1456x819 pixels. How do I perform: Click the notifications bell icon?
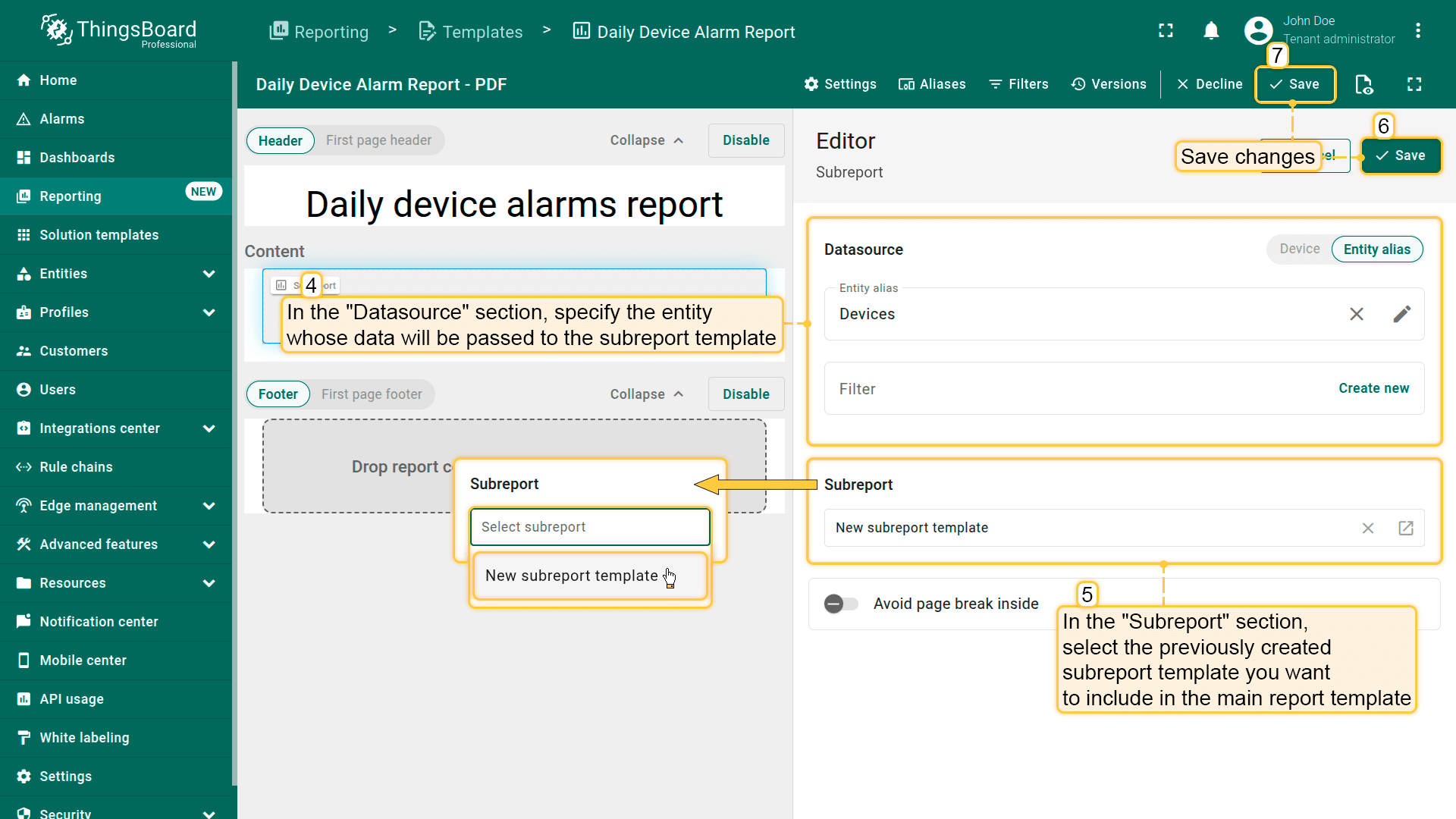tap(1211, 31)
